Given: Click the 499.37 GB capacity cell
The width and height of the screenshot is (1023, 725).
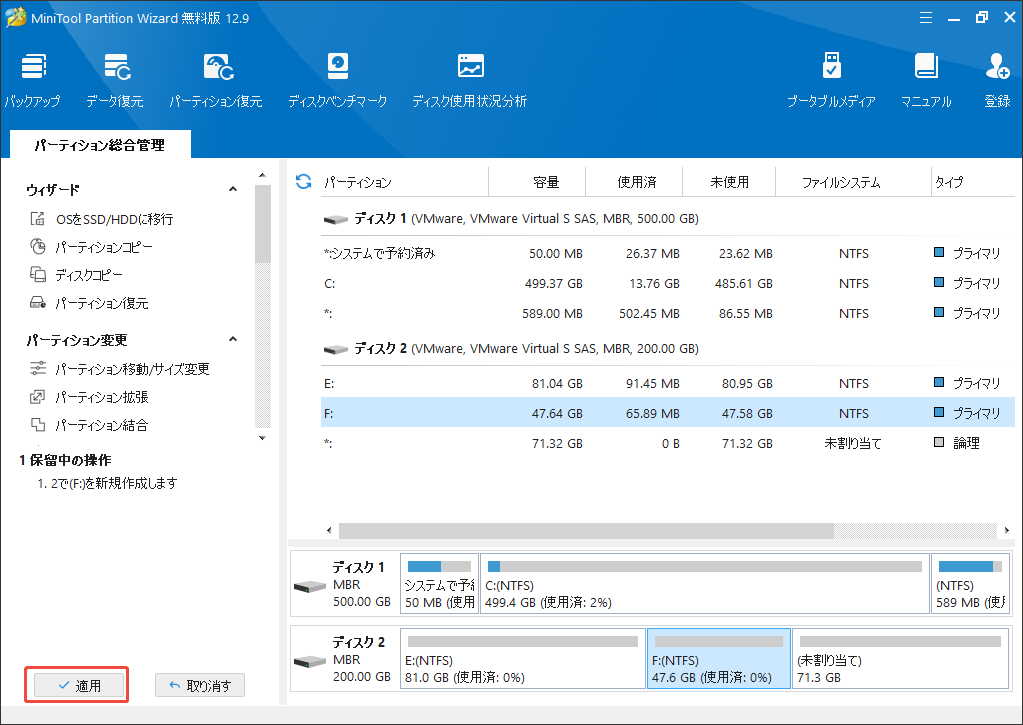Looking at the screenshot, I should [554, 283].
